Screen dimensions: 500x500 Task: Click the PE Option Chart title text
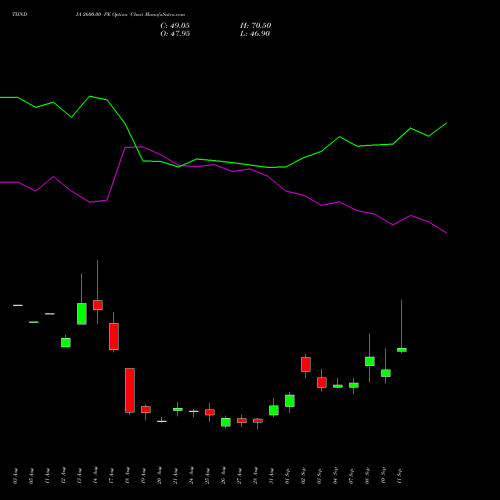click(130, 15)
